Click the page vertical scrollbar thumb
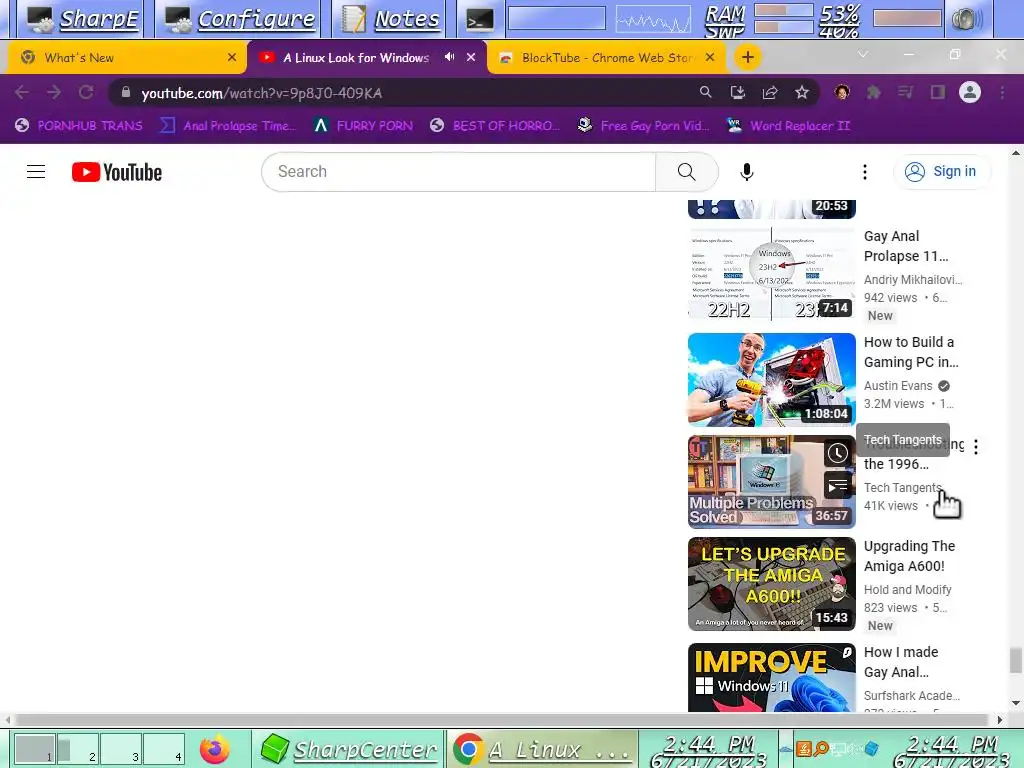The width and height of the screenshot is (1024, 768). click(1016, 660)
